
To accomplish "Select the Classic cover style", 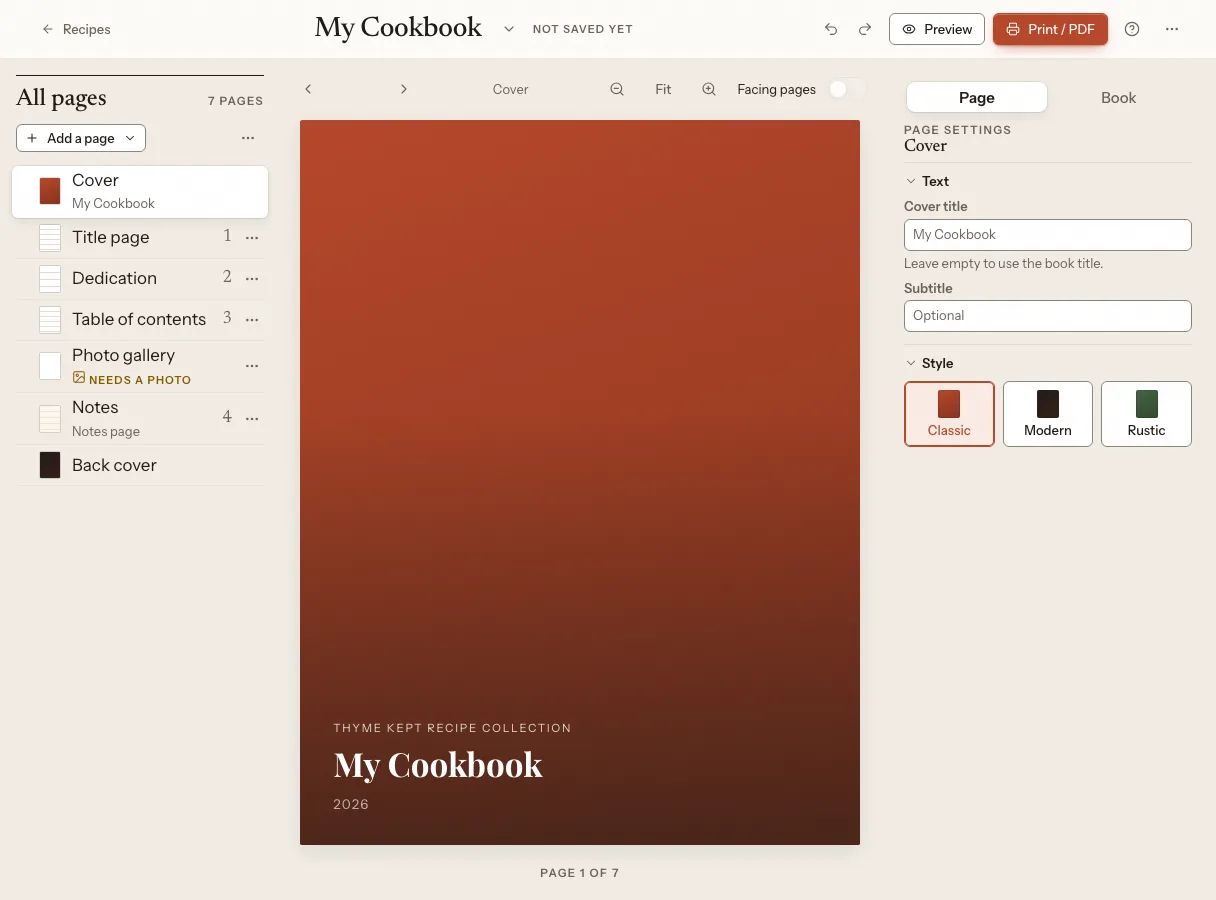I will pyautogui.click(x=949, y=413).
